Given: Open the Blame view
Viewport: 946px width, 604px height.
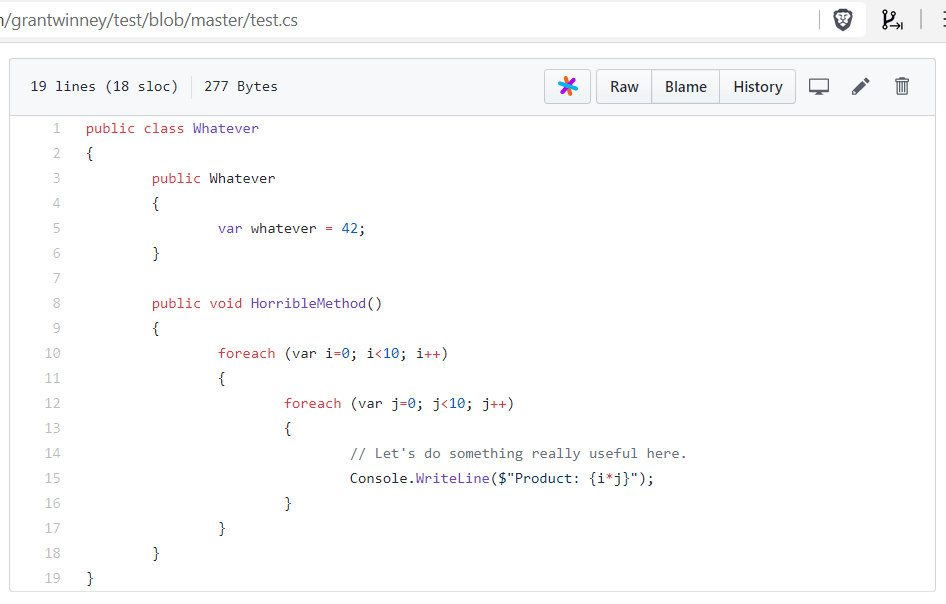Looking at the screenshot, I should click(x=686, y=87).
